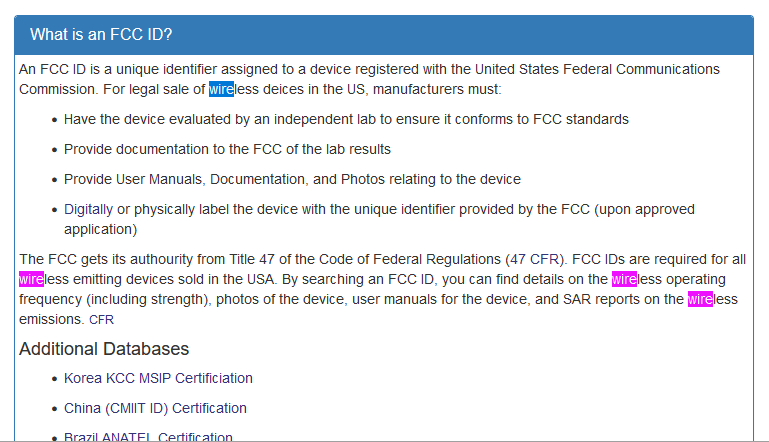Visit the Brazil ANATEL Certification link
The image size is (769, 442).
(x=148, y=437)
